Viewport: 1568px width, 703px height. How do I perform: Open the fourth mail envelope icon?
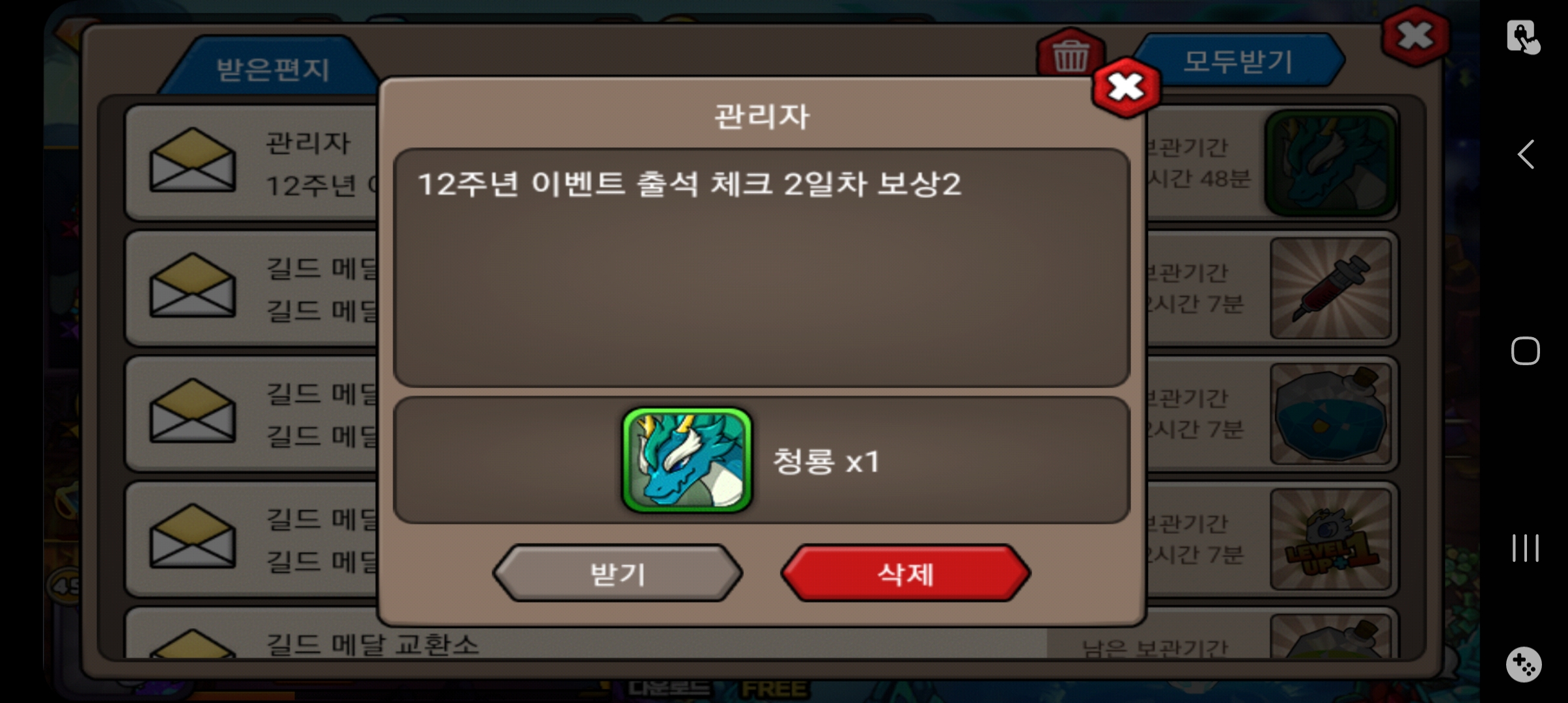click(x=193, y=536)
